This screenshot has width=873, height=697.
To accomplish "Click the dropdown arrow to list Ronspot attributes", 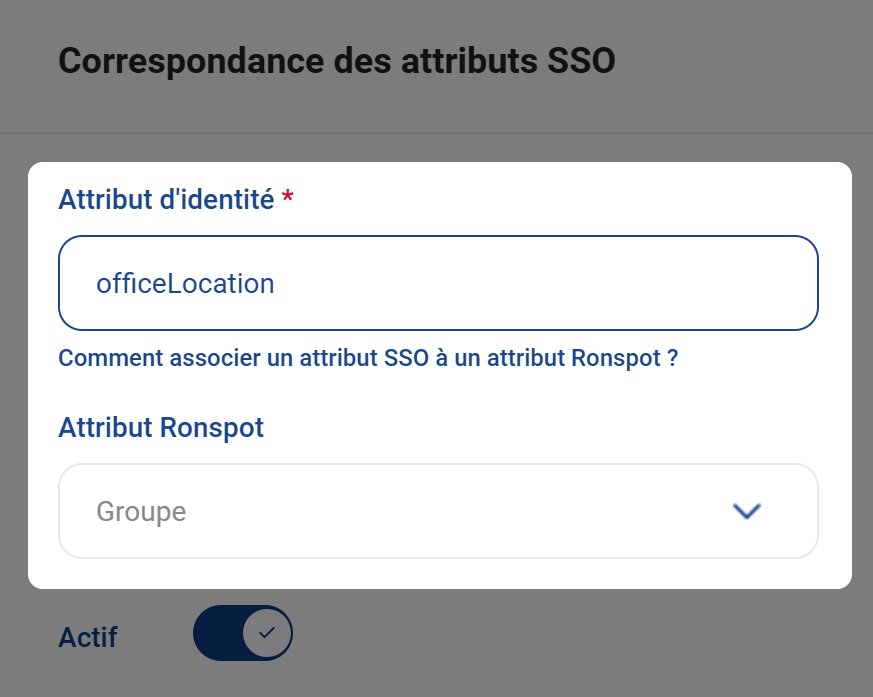I will coord(745,511).
